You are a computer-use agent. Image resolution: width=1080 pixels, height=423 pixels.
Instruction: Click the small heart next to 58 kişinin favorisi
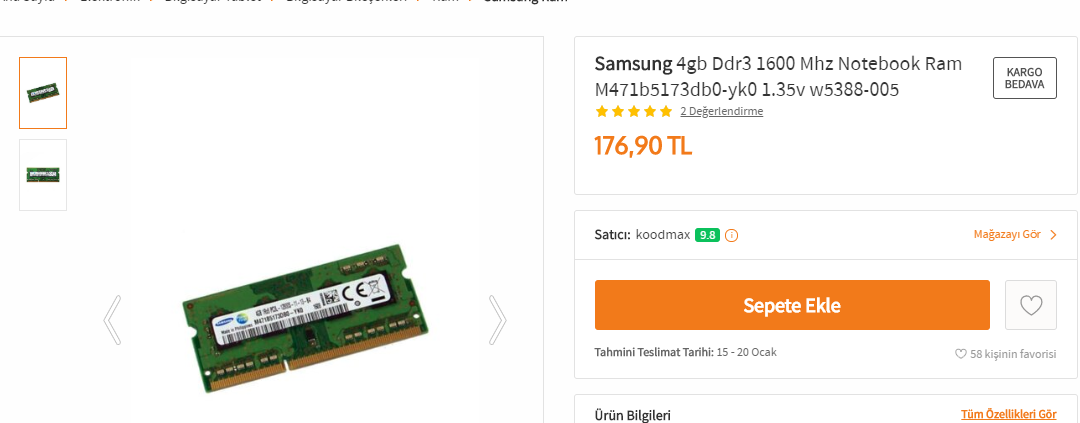click(x=960, y=354)
